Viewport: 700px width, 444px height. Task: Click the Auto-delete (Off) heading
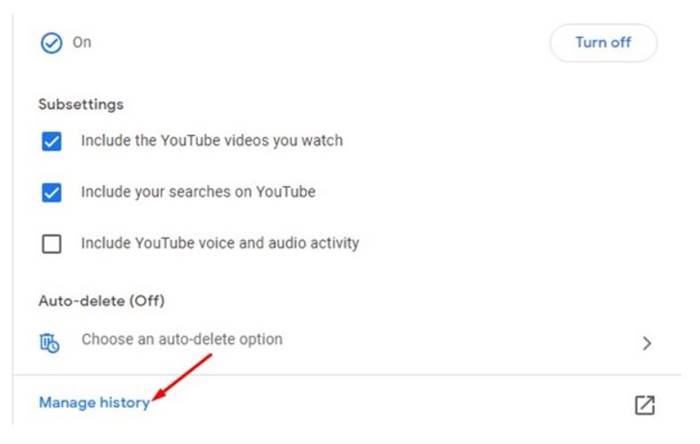pyautogui.click(x=102, y=301)
